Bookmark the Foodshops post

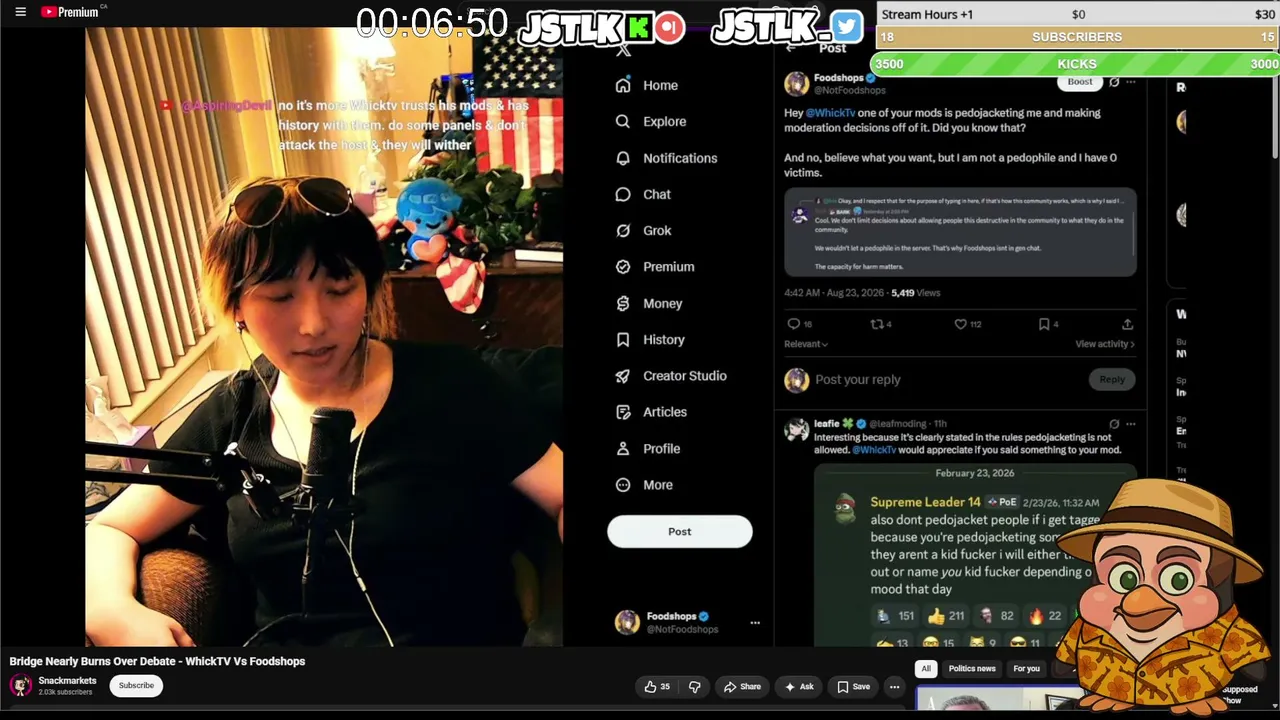[1044, 324]
